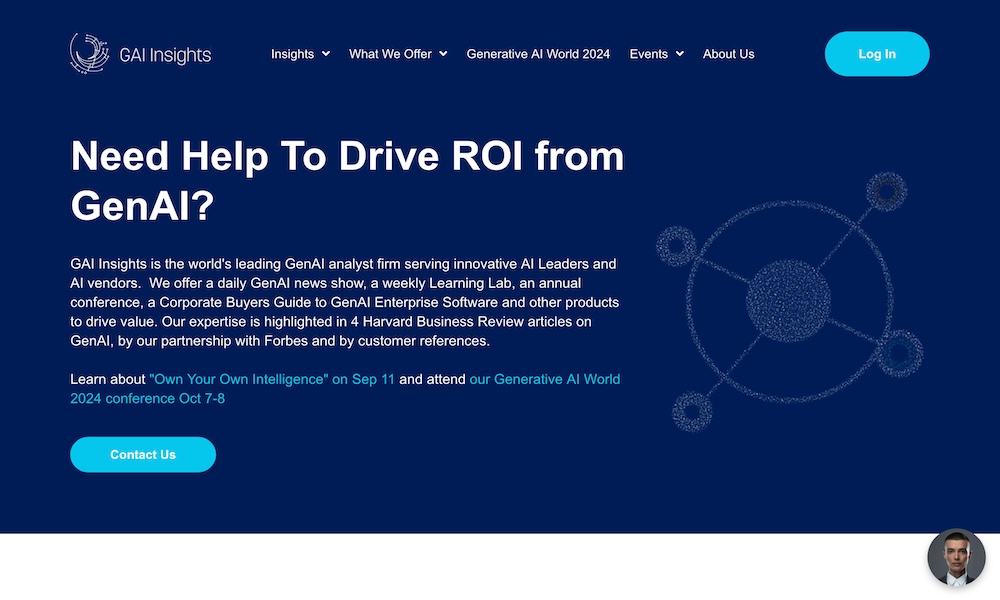1000x600 pixels.
Task: Expand the chevron next to Insights
Action: point(326,54)
